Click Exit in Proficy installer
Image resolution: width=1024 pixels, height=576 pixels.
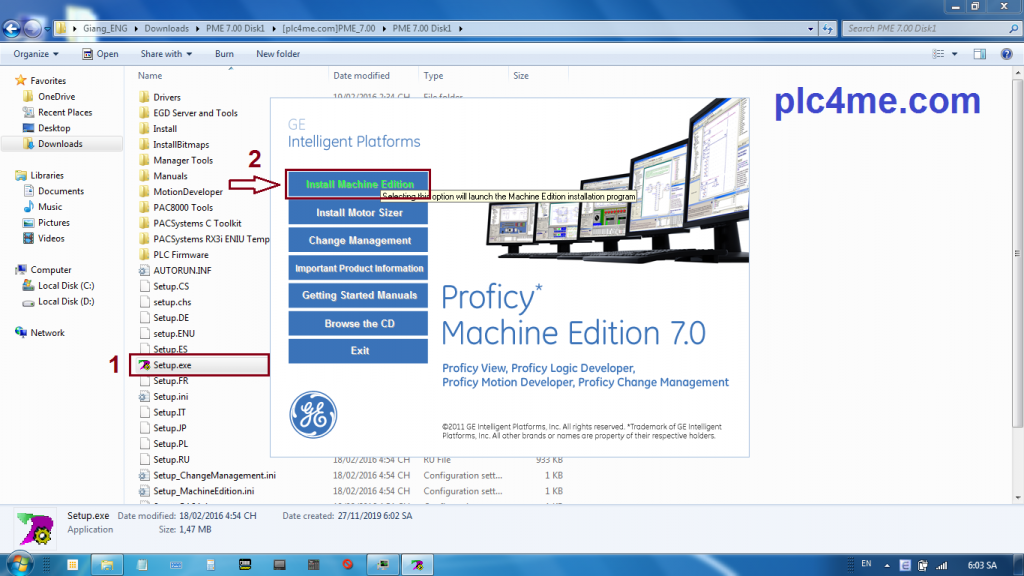click(x=358, y=351)
